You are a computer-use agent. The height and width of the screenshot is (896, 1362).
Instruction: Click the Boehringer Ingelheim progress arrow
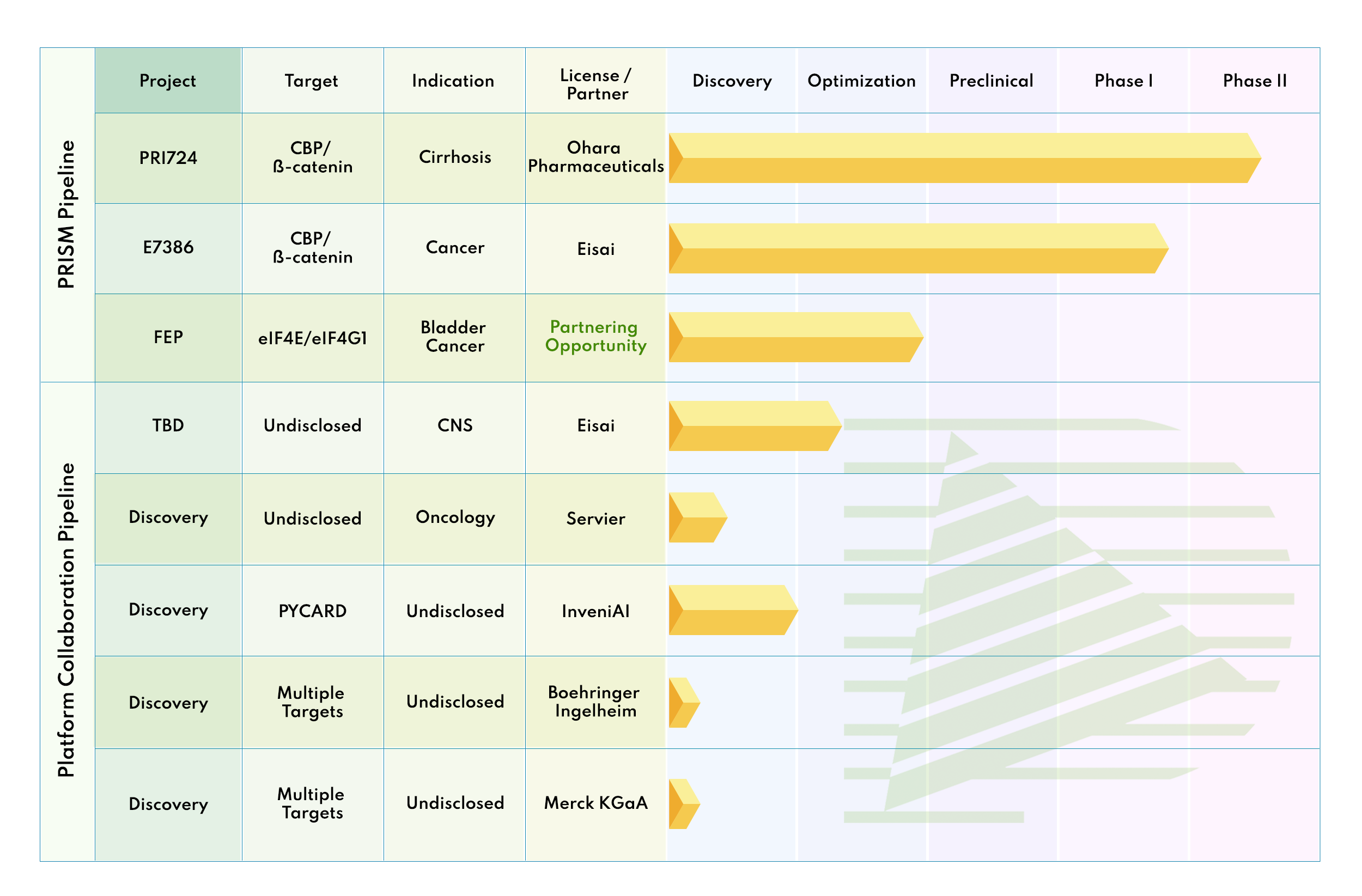pos(684,703)
